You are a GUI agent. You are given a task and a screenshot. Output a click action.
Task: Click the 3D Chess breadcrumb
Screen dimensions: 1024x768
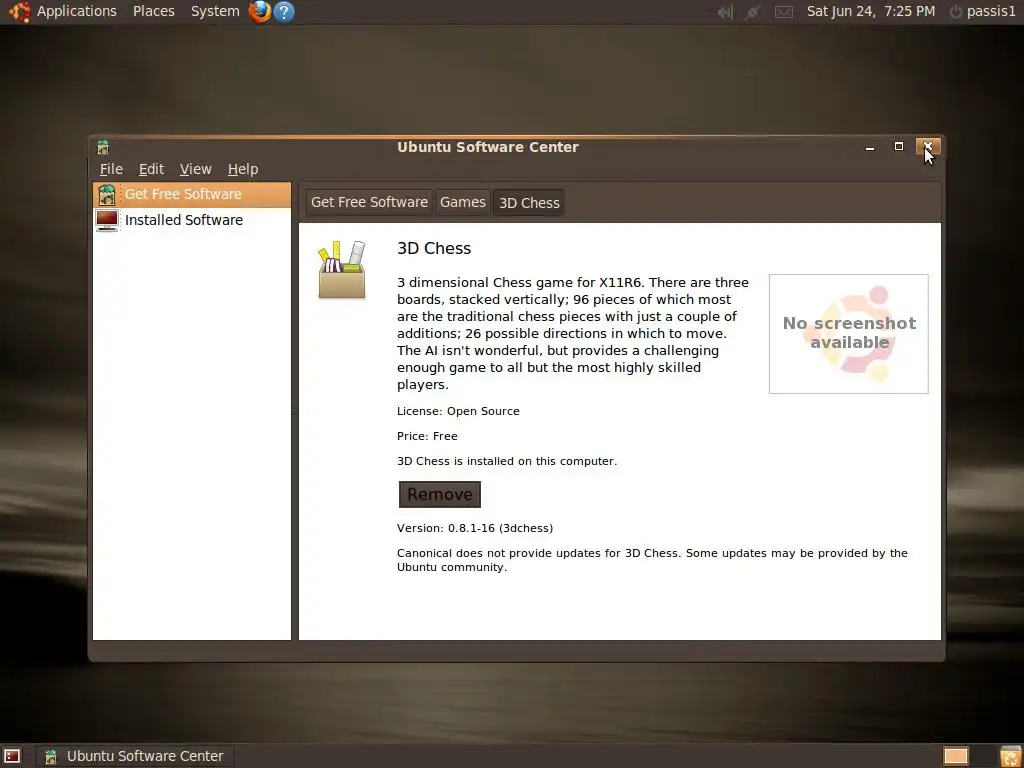coord(529,203)
